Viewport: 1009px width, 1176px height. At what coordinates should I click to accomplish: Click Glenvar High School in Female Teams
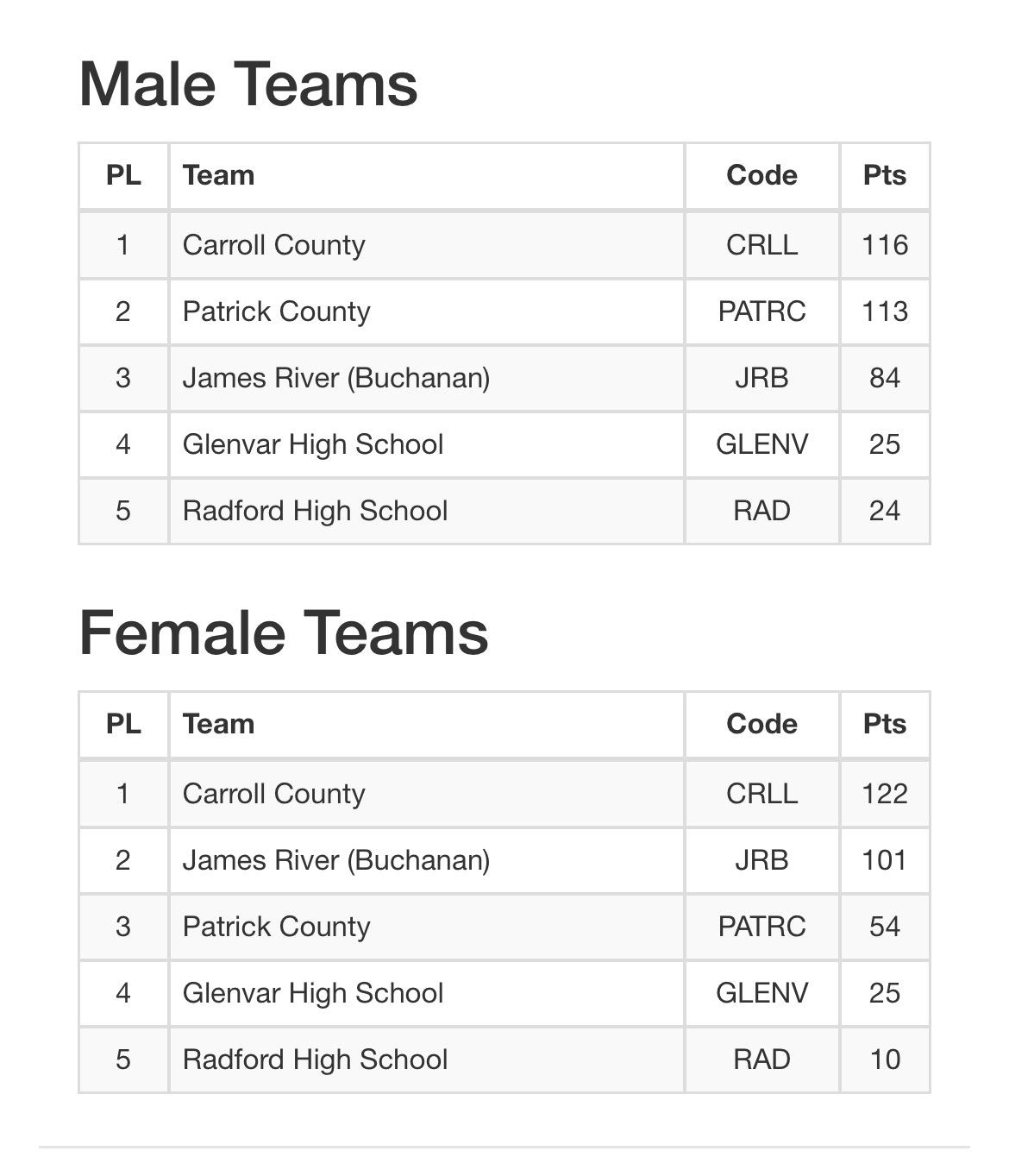point(312,993)
